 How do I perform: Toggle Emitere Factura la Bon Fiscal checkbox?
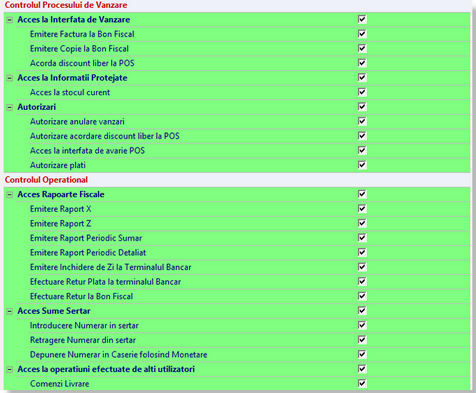[x=362, y=34]
